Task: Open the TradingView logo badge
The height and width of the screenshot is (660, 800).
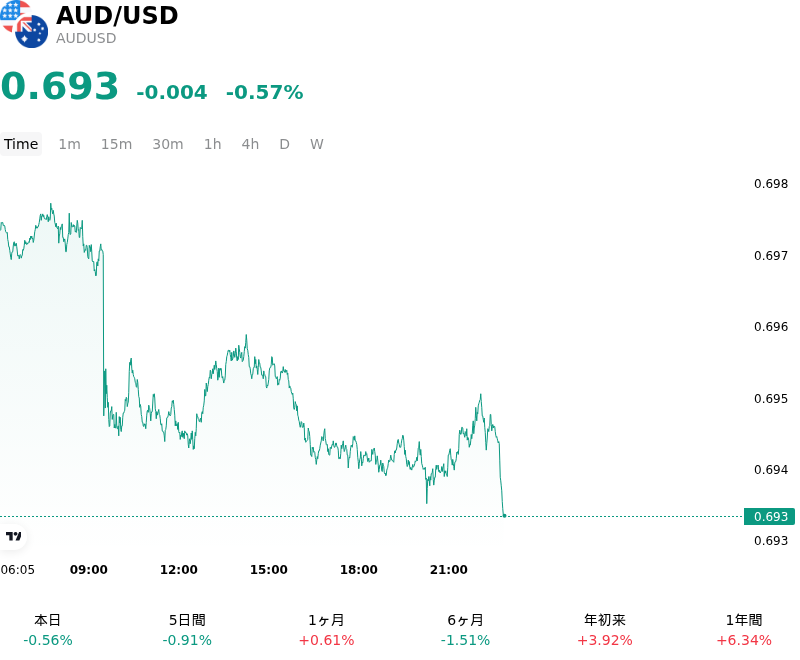Action: [x=13, y=536]
